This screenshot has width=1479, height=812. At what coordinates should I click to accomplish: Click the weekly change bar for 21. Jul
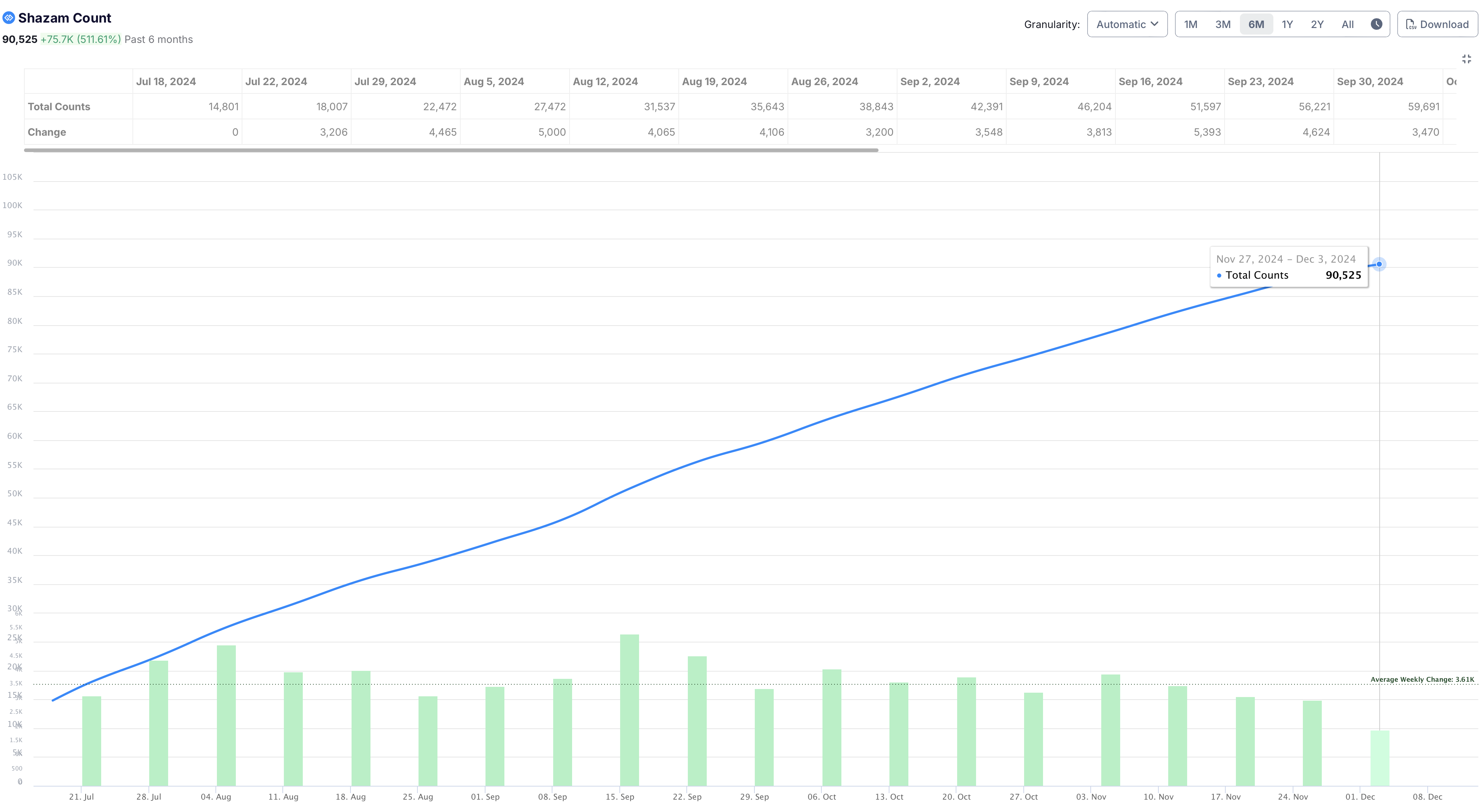tap(91, 741)
